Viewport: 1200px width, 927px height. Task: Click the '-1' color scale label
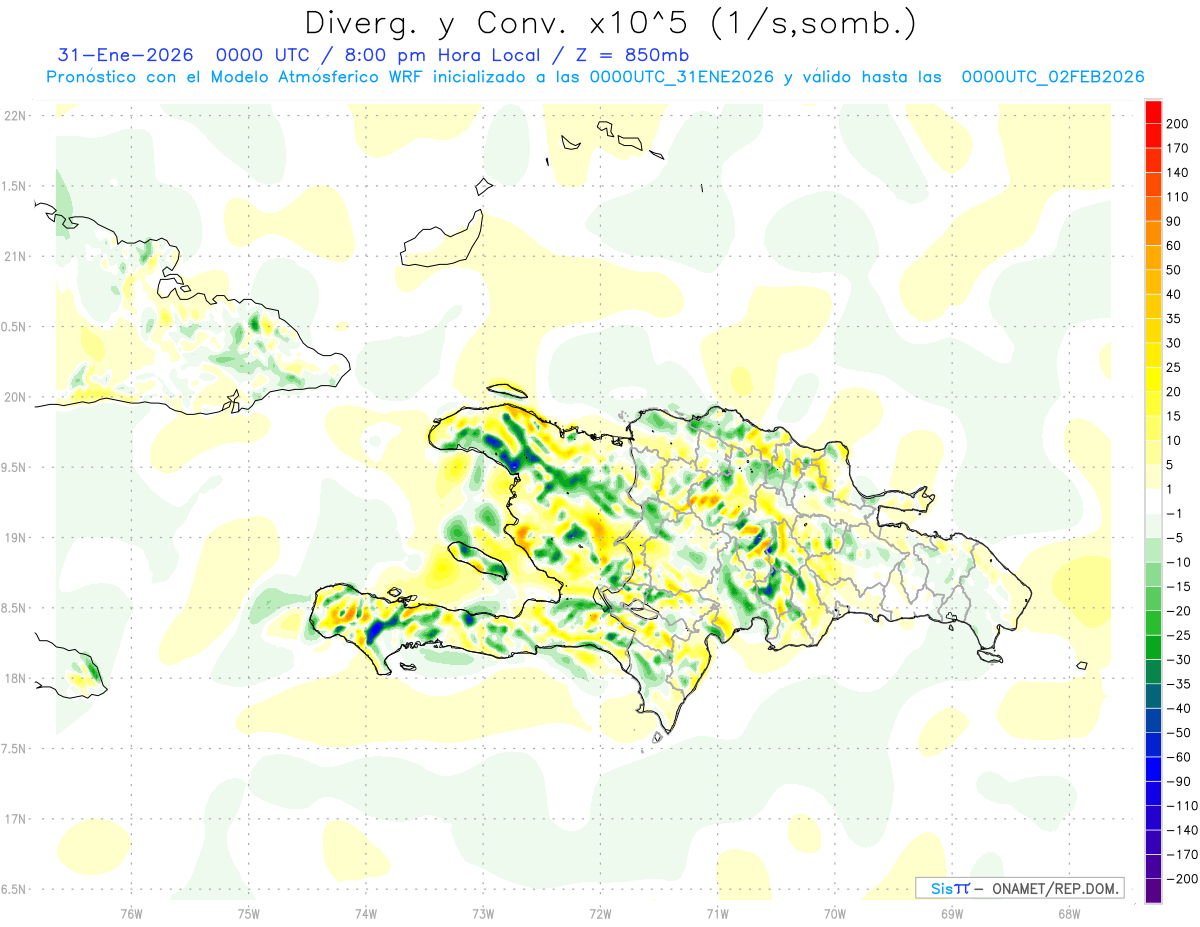(1174, 513)
